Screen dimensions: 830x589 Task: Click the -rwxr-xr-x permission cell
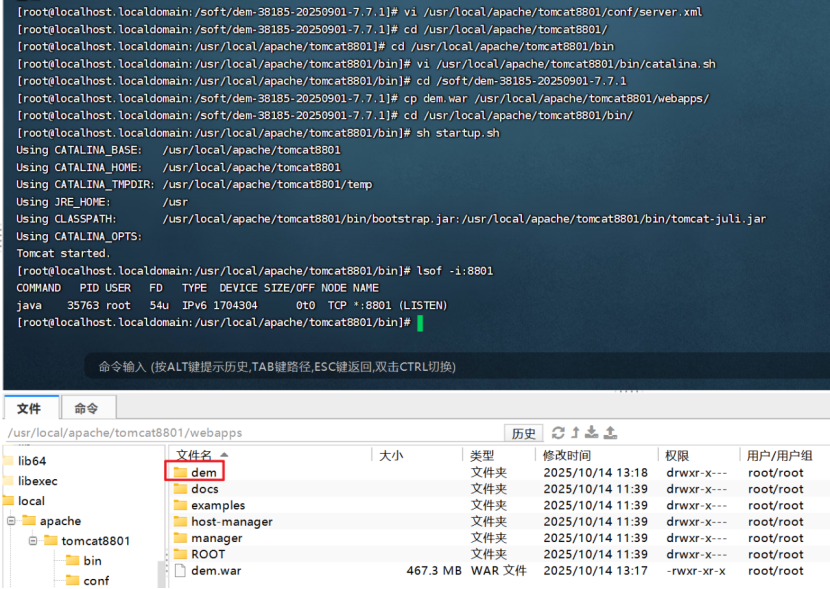(x=696, y=570)
